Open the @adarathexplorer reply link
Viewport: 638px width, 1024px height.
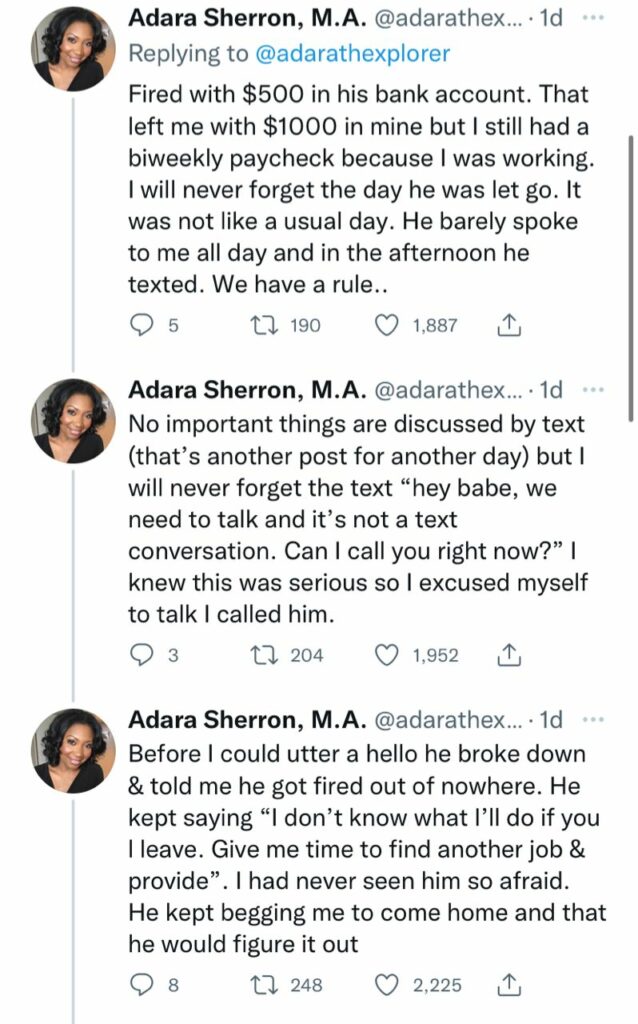tap(353, 53)
